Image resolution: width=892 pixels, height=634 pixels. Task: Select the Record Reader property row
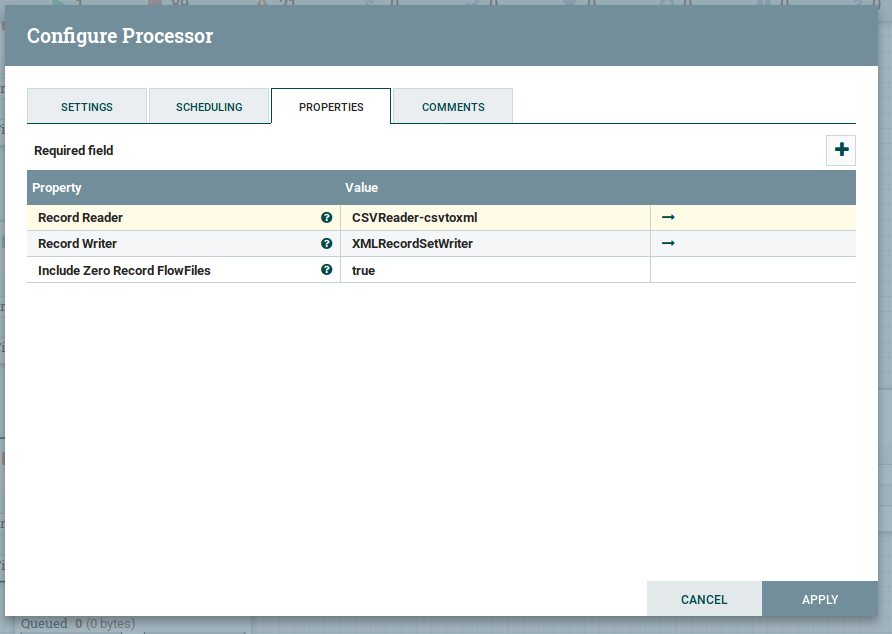click(80, 217)
